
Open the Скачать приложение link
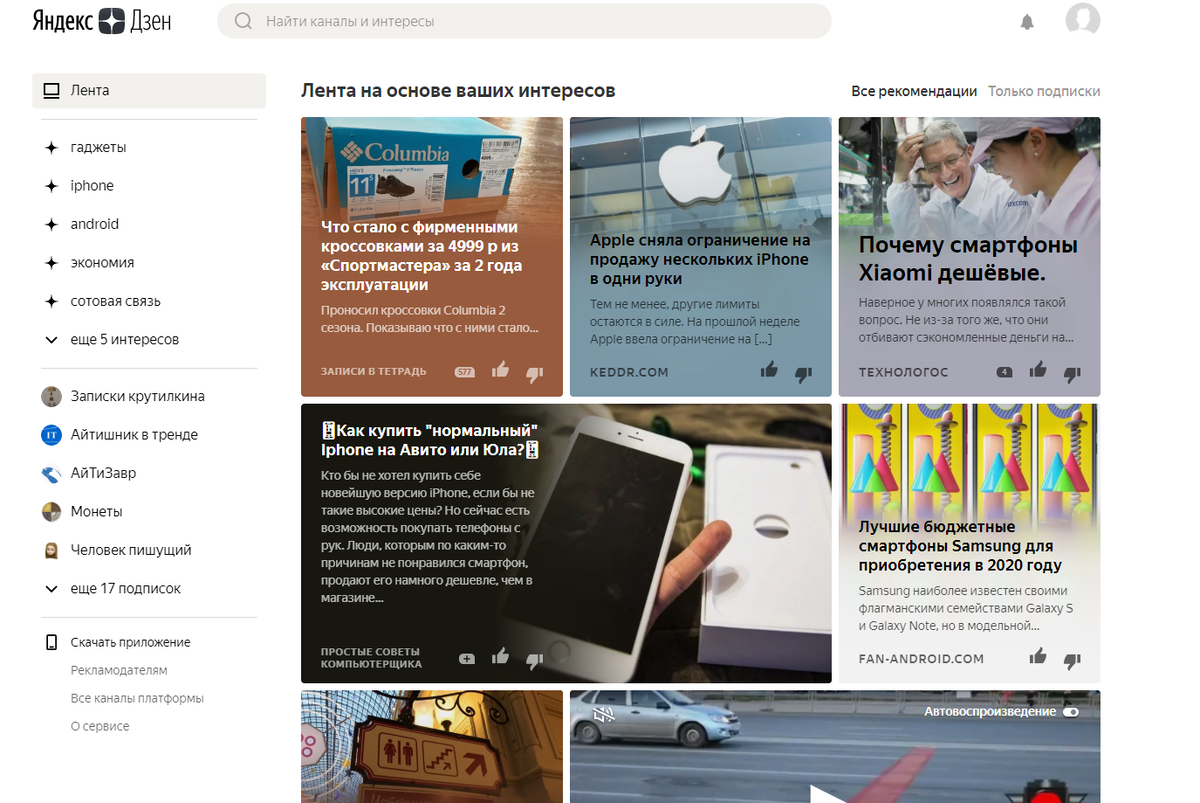[130, 643]
